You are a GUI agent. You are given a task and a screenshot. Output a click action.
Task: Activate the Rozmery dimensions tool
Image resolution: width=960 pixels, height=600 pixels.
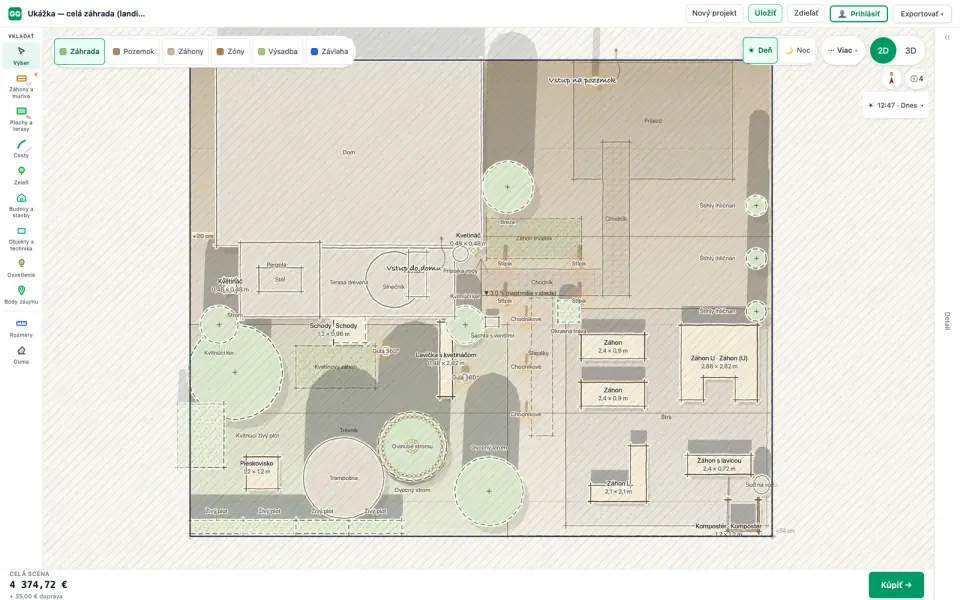[21, 328]
